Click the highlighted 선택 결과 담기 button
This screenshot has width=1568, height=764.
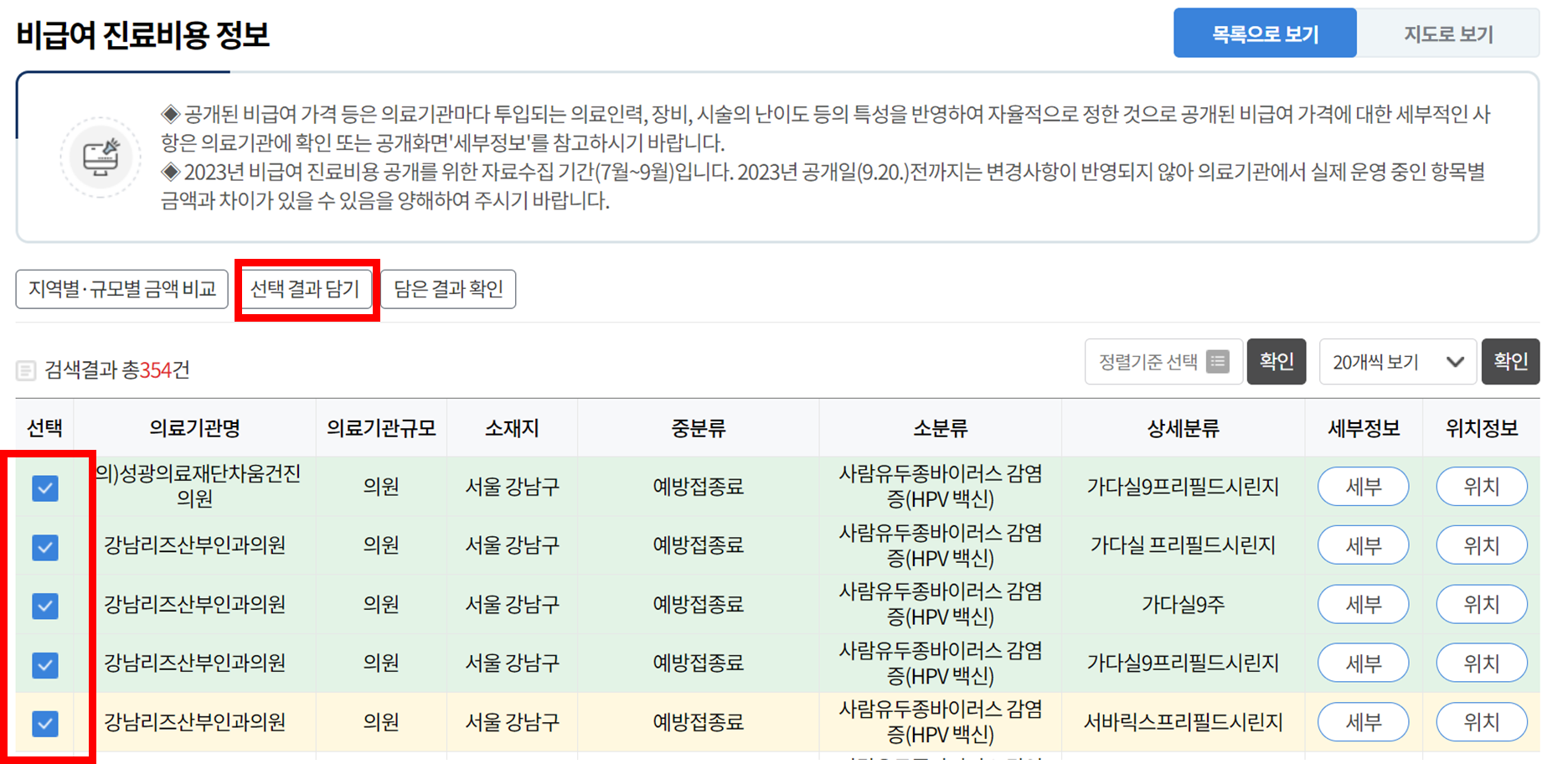pos(307,288)
